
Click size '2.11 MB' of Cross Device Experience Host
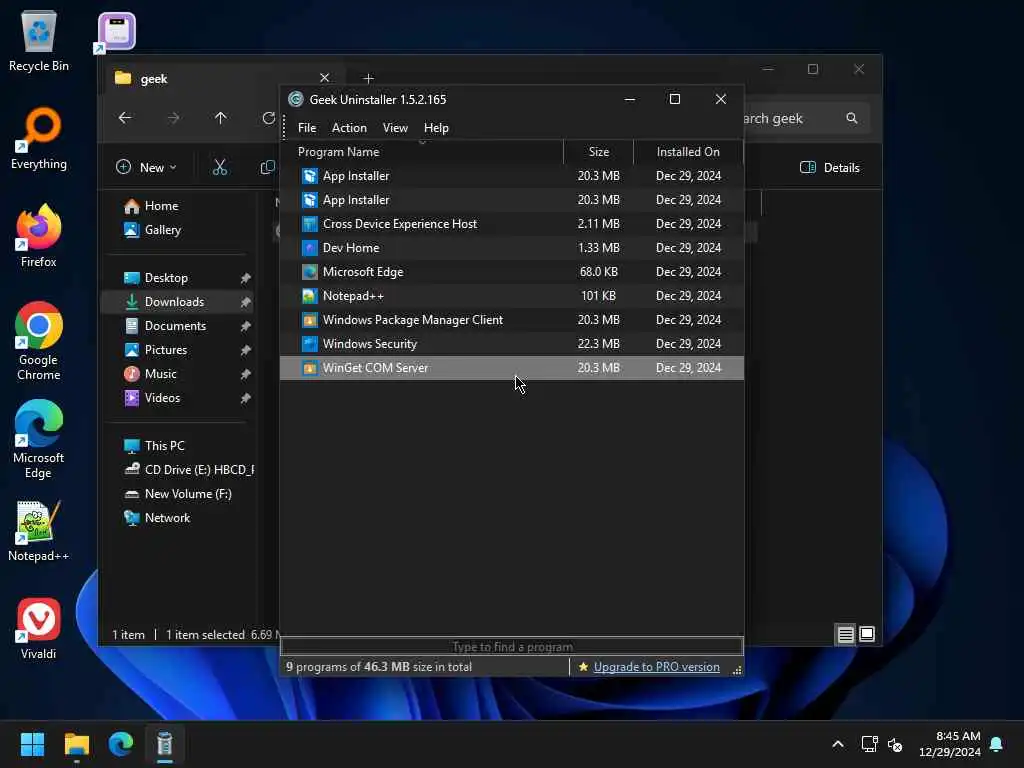click(598, 224)
